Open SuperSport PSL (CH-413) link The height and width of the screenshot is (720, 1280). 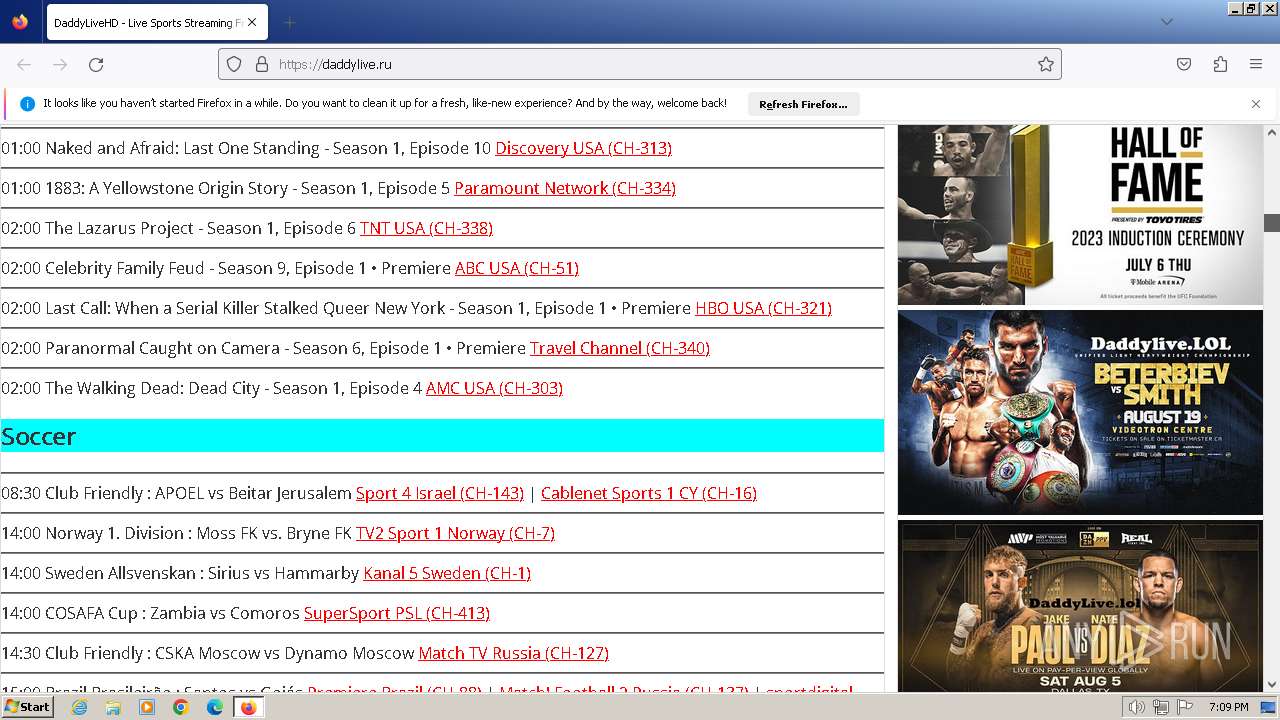pos(397,613)
